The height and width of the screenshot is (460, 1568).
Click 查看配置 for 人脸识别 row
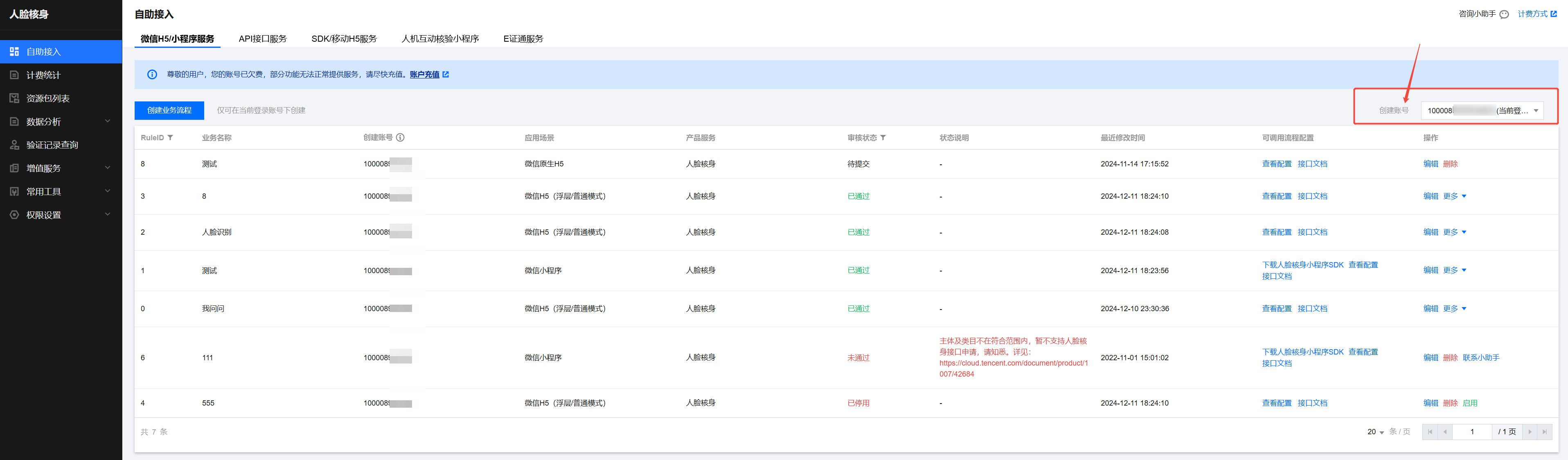[1276, 232]
